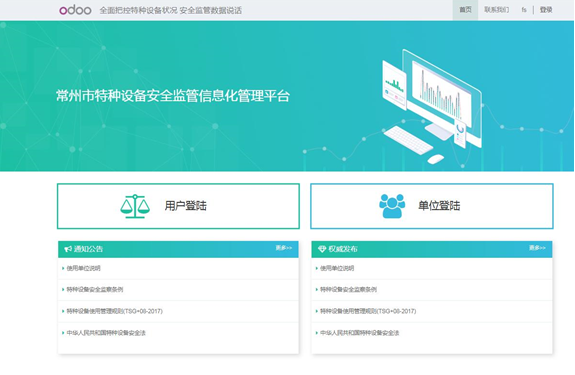Screen dimensions: 575x375
Task: Select the fs menu item
Action: coord(524,10)
